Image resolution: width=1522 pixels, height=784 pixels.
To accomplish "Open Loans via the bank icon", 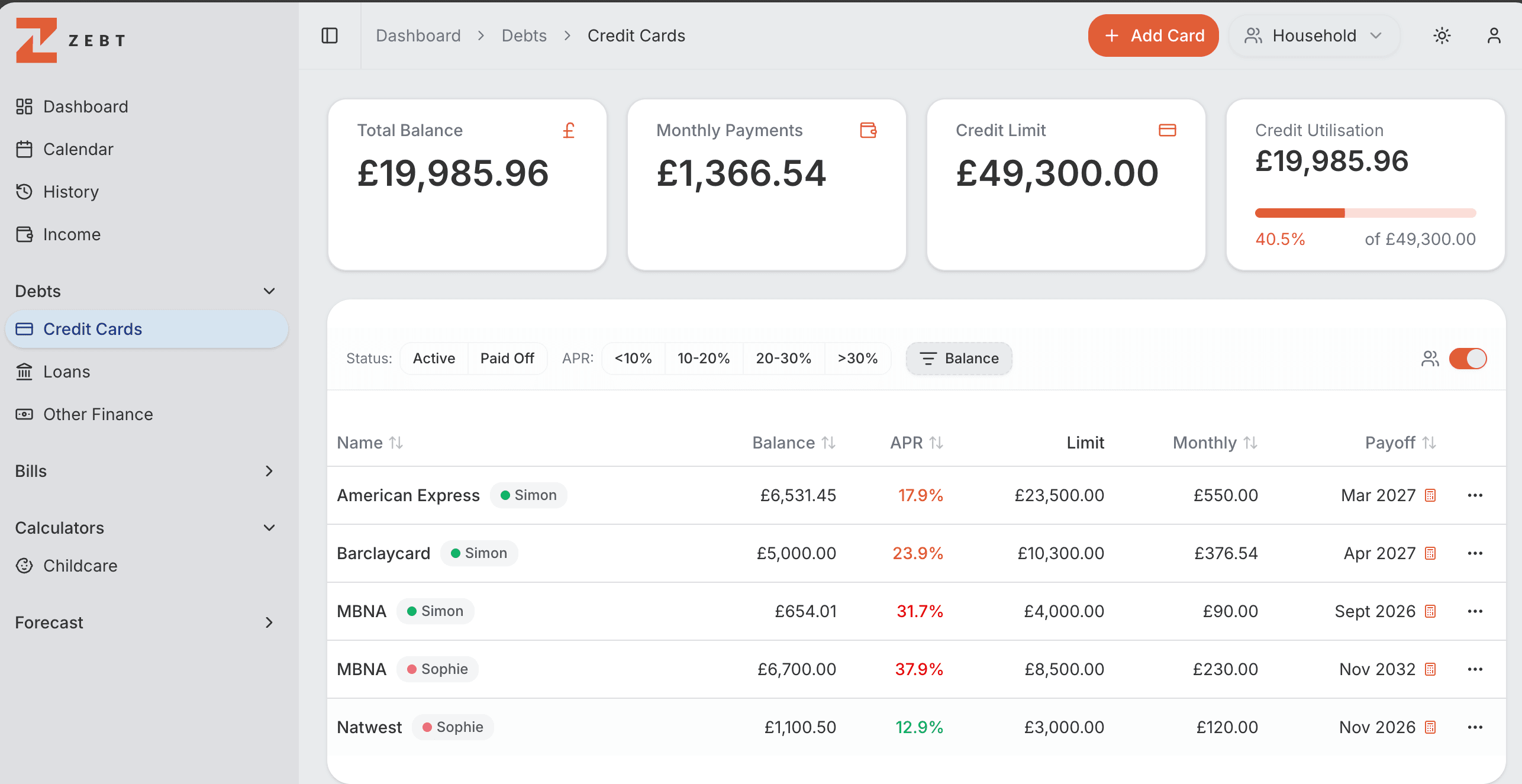I will [24, 371].
